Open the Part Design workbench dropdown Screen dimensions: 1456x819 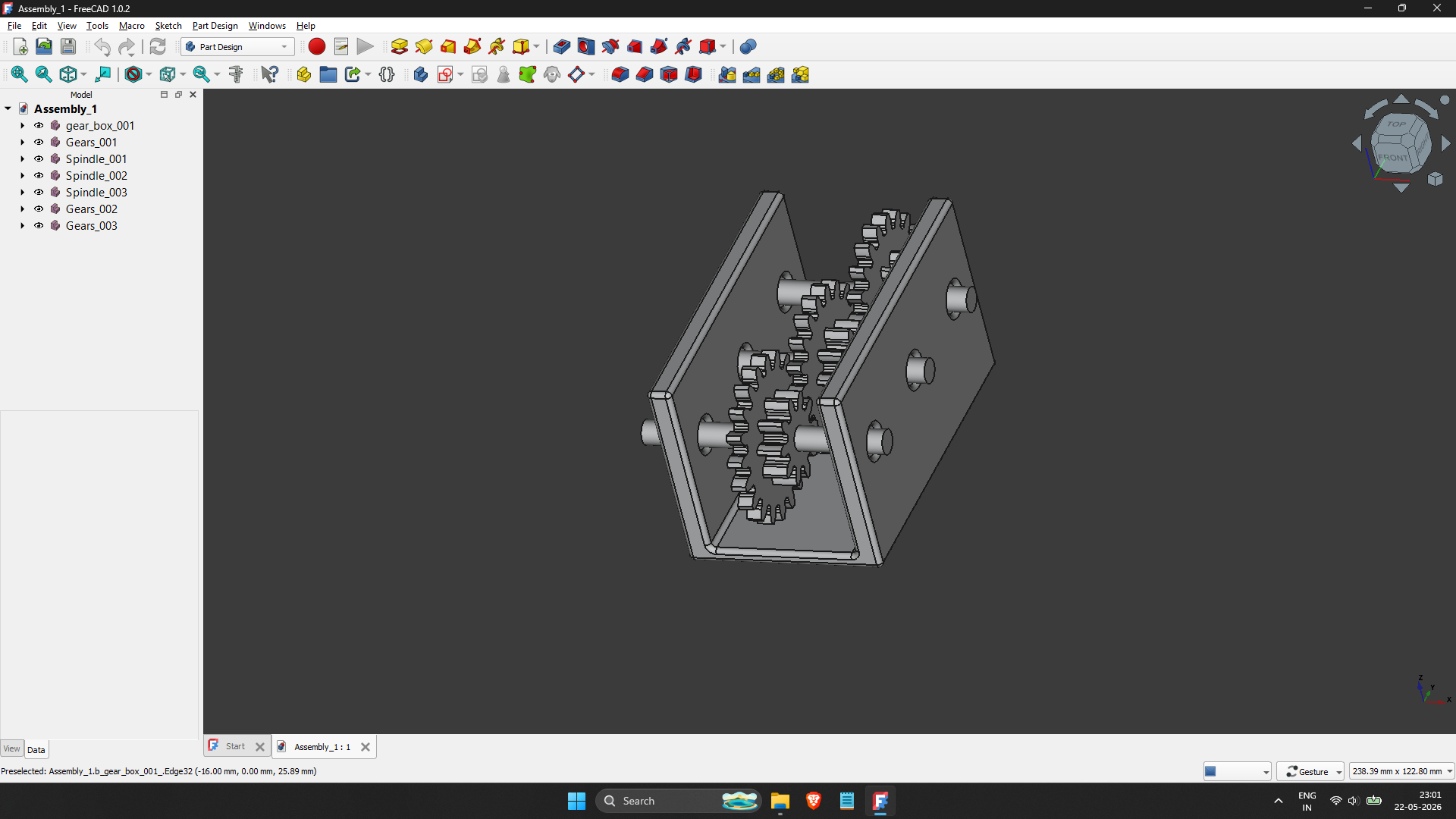coord(237,47)
